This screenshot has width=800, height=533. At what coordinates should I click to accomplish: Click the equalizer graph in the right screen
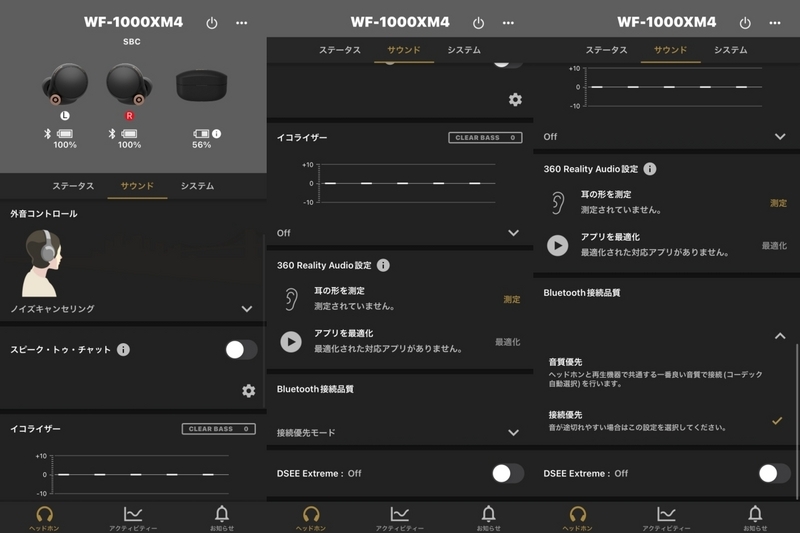pos(666,87)
